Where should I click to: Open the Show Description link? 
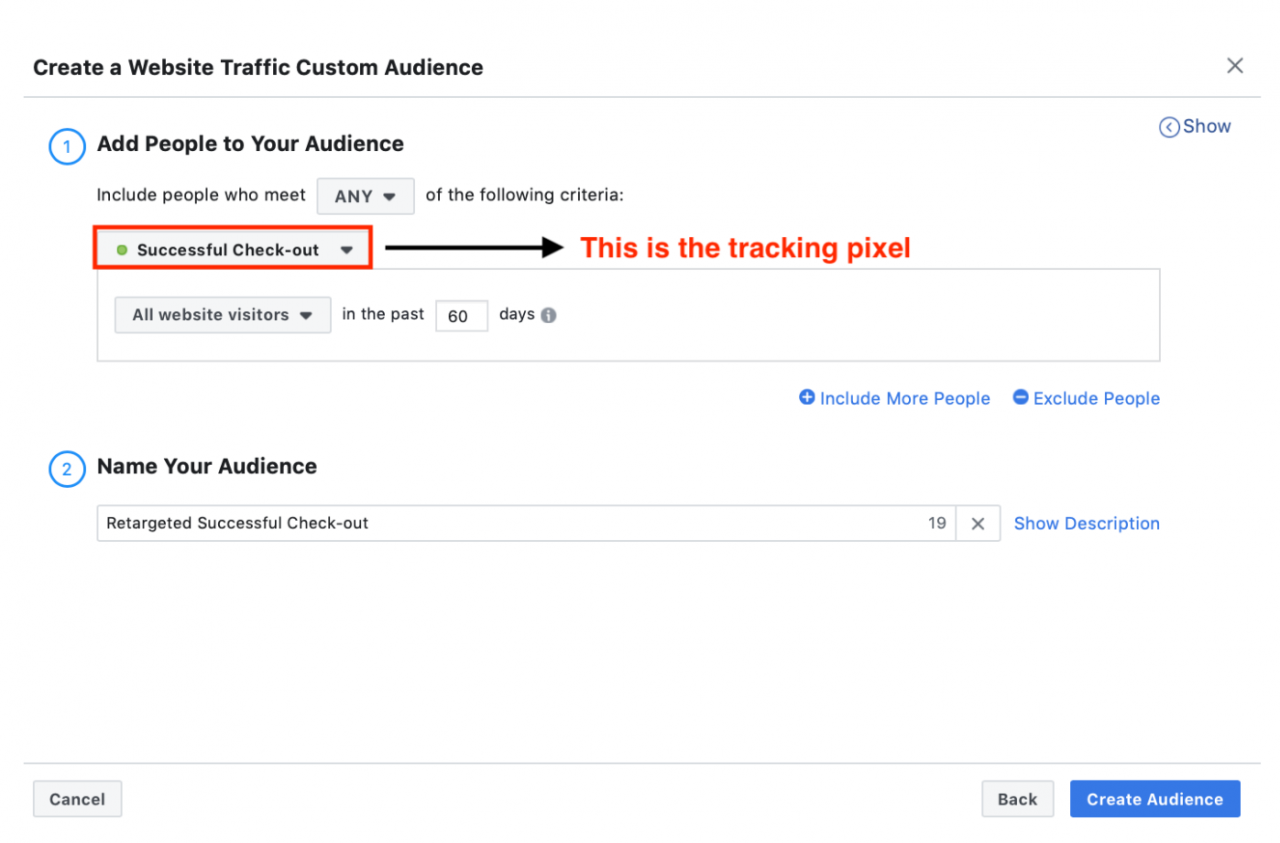[1087, 523]
